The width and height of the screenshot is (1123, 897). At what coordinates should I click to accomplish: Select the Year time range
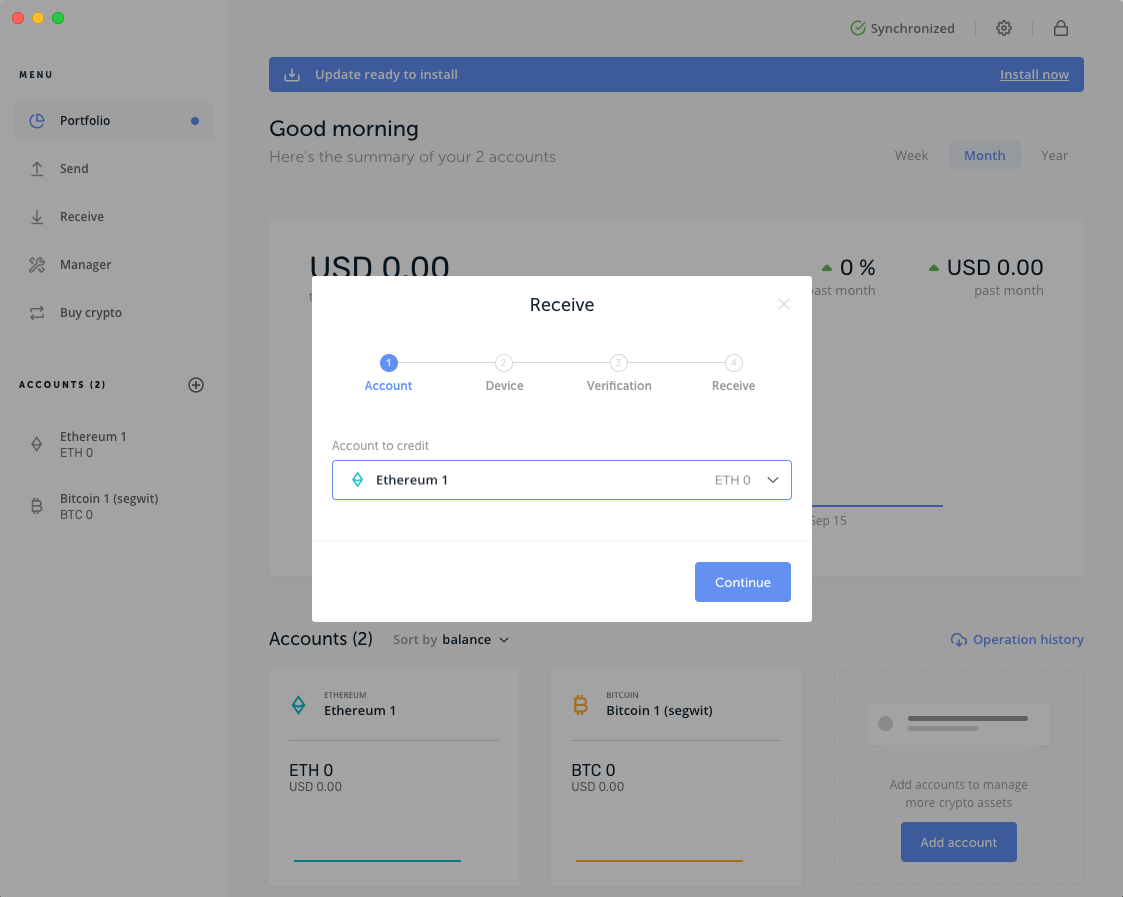click(x=1055, y=155)
